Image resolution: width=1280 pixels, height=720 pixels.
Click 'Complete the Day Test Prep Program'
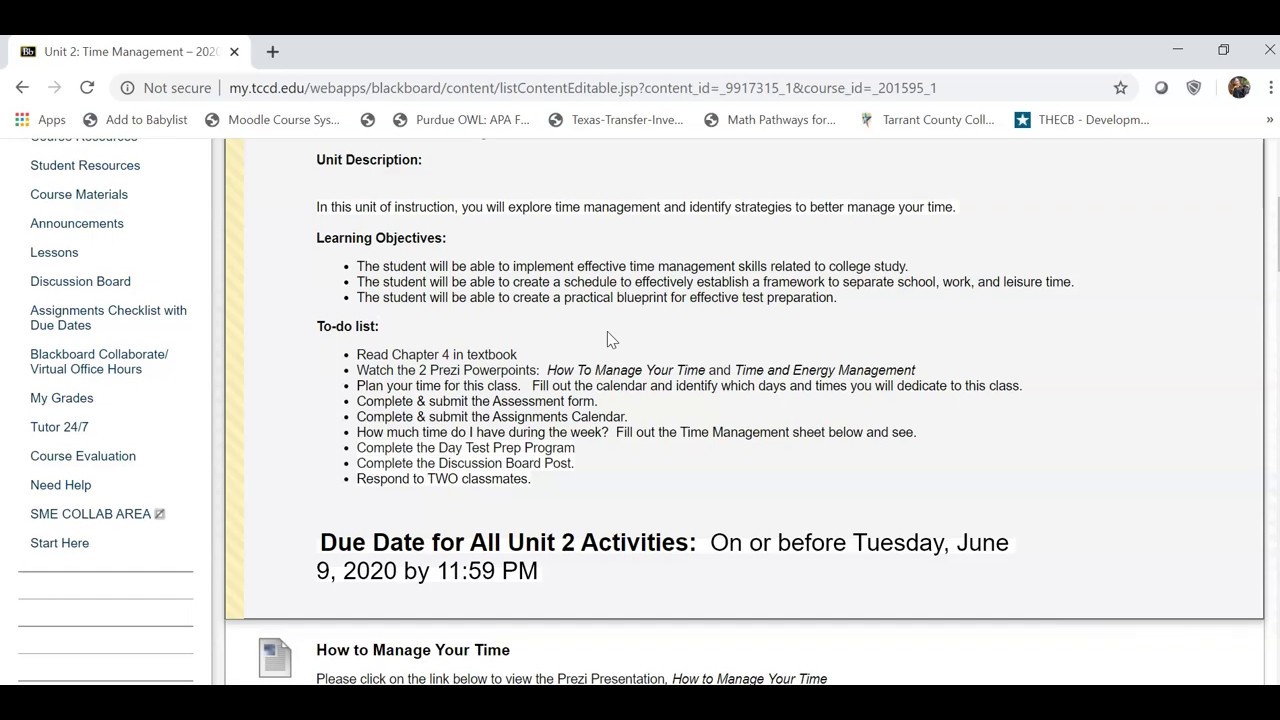click(466, 448)
